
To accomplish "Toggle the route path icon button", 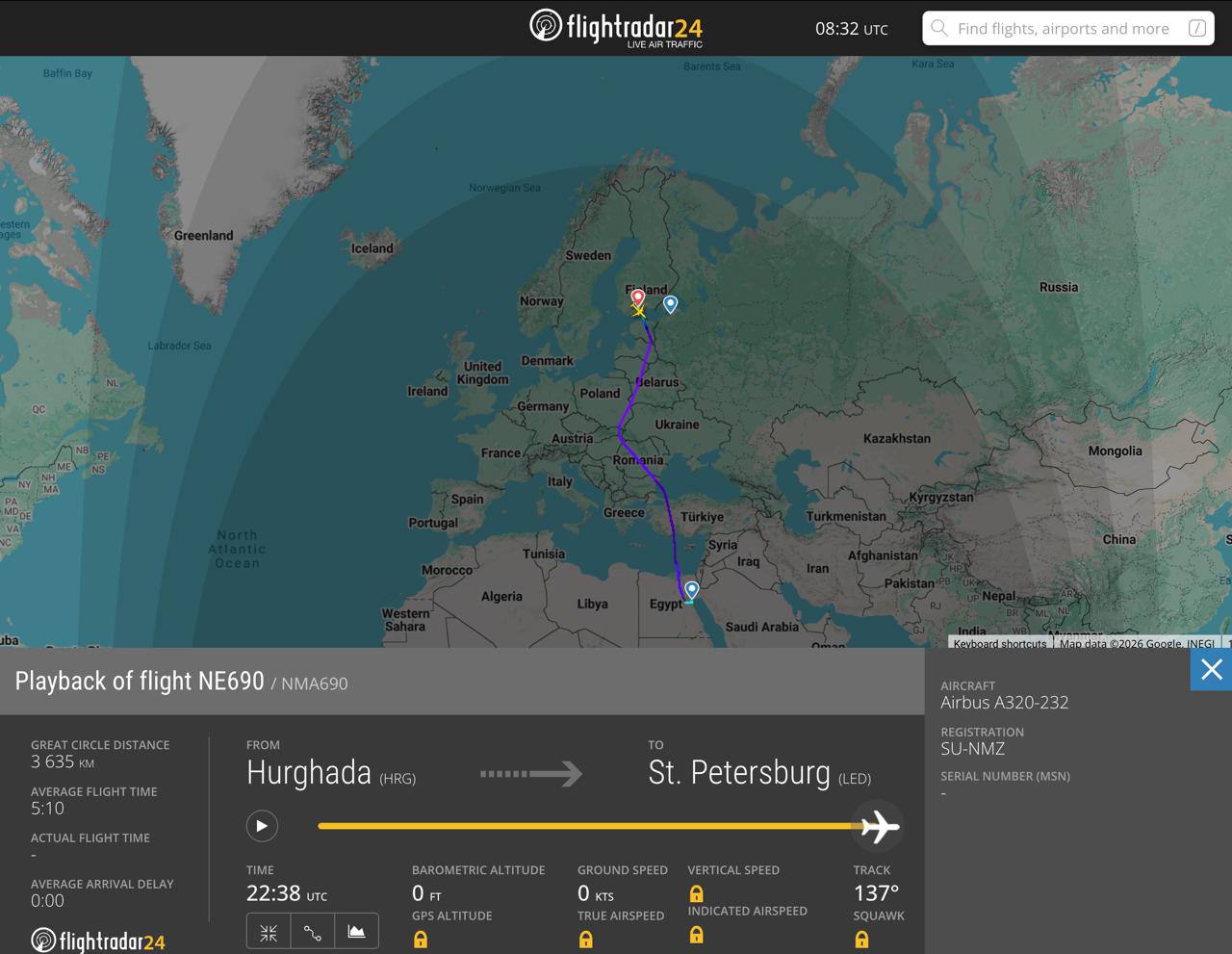I will pos(313,932).
